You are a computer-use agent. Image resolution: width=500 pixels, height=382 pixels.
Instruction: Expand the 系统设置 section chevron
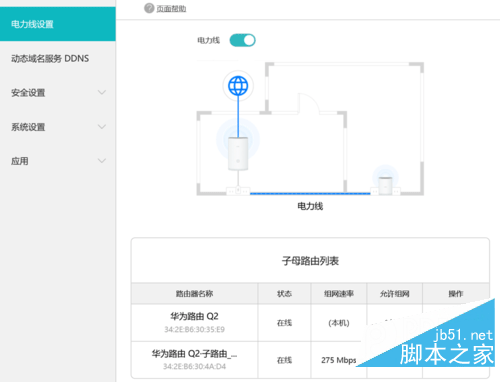pyautogui.click(x=102, y=127)
